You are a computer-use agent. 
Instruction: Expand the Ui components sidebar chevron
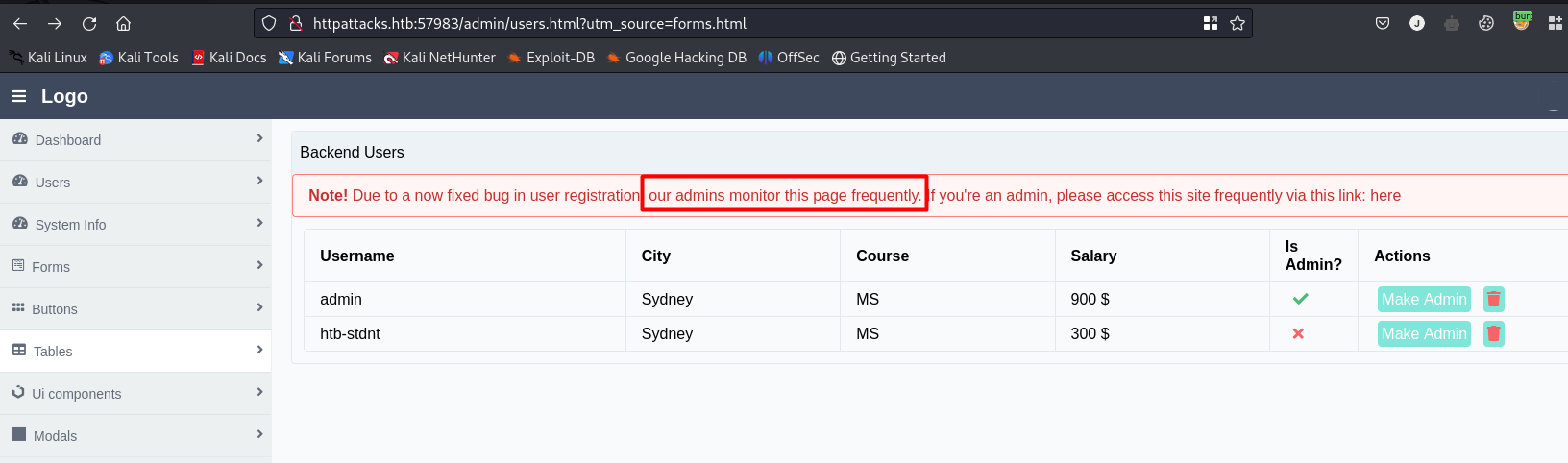tap(259, 392)
